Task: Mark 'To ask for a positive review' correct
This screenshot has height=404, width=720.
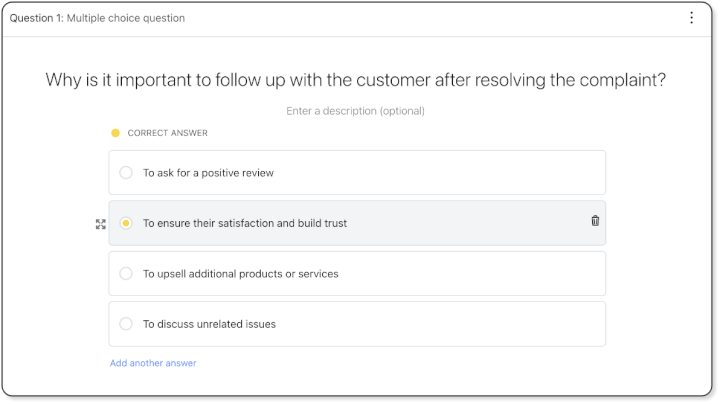Action: [126, 173]
